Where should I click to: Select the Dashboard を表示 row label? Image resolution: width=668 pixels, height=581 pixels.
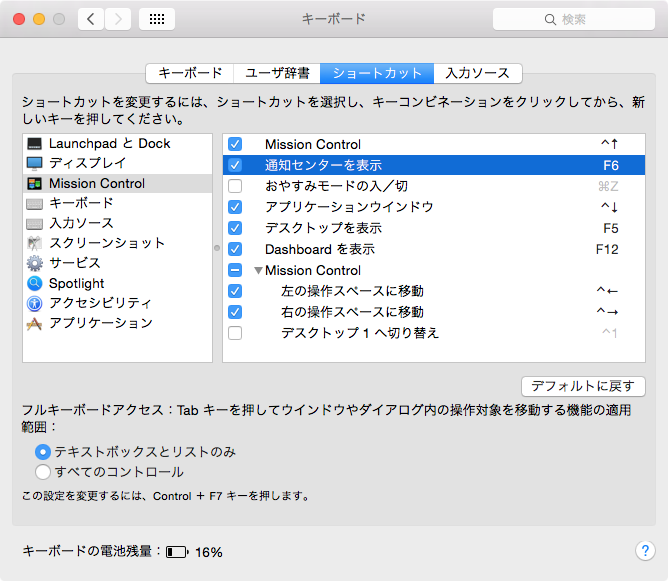320,249
